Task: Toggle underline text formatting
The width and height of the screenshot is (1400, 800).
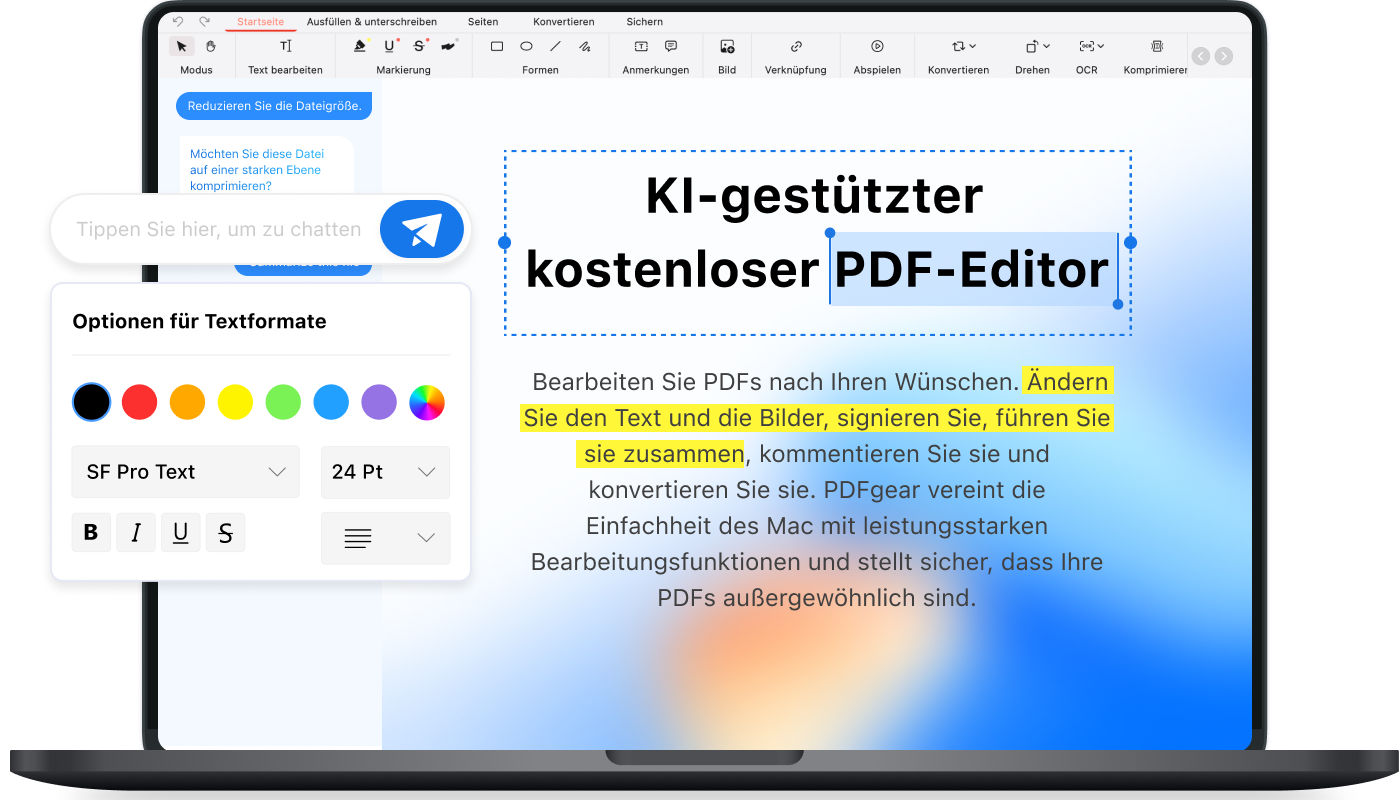Action: (x=180, y=532)
